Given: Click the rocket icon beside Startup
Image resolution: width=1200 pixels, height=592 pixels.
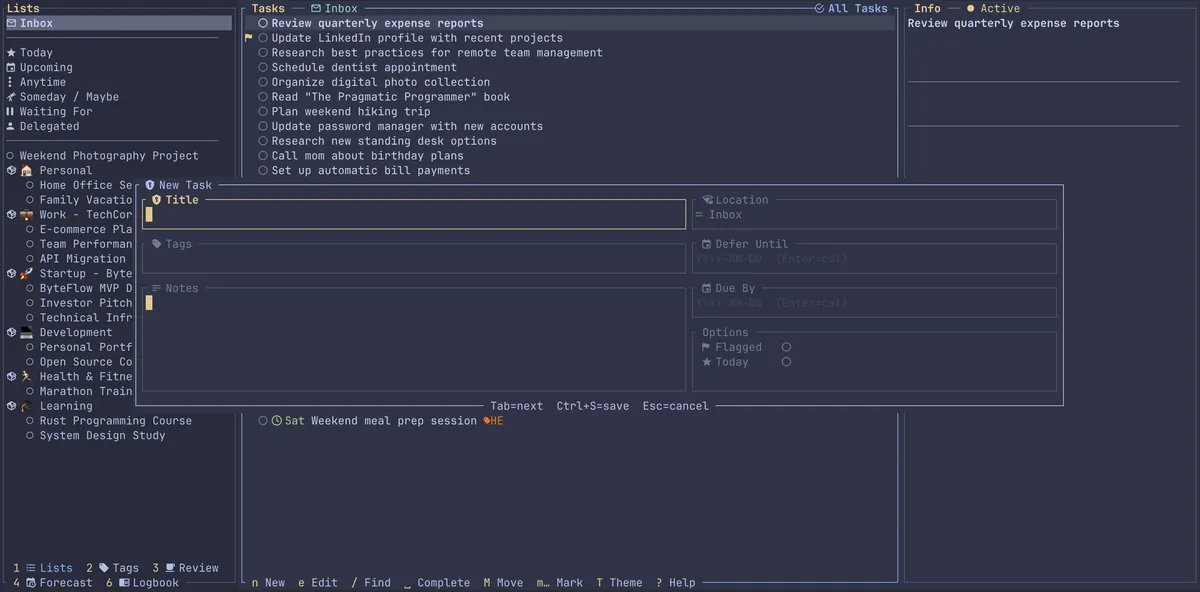Looking at the screenshot, I should point(26,274).
